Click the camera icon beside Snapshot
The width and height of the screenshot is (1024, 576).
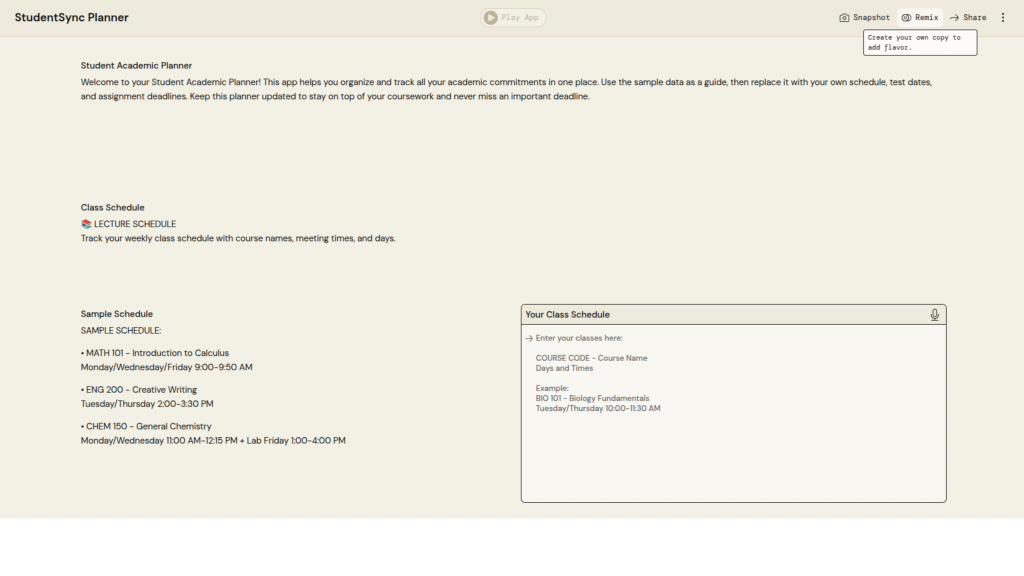[x=844, y=18]
